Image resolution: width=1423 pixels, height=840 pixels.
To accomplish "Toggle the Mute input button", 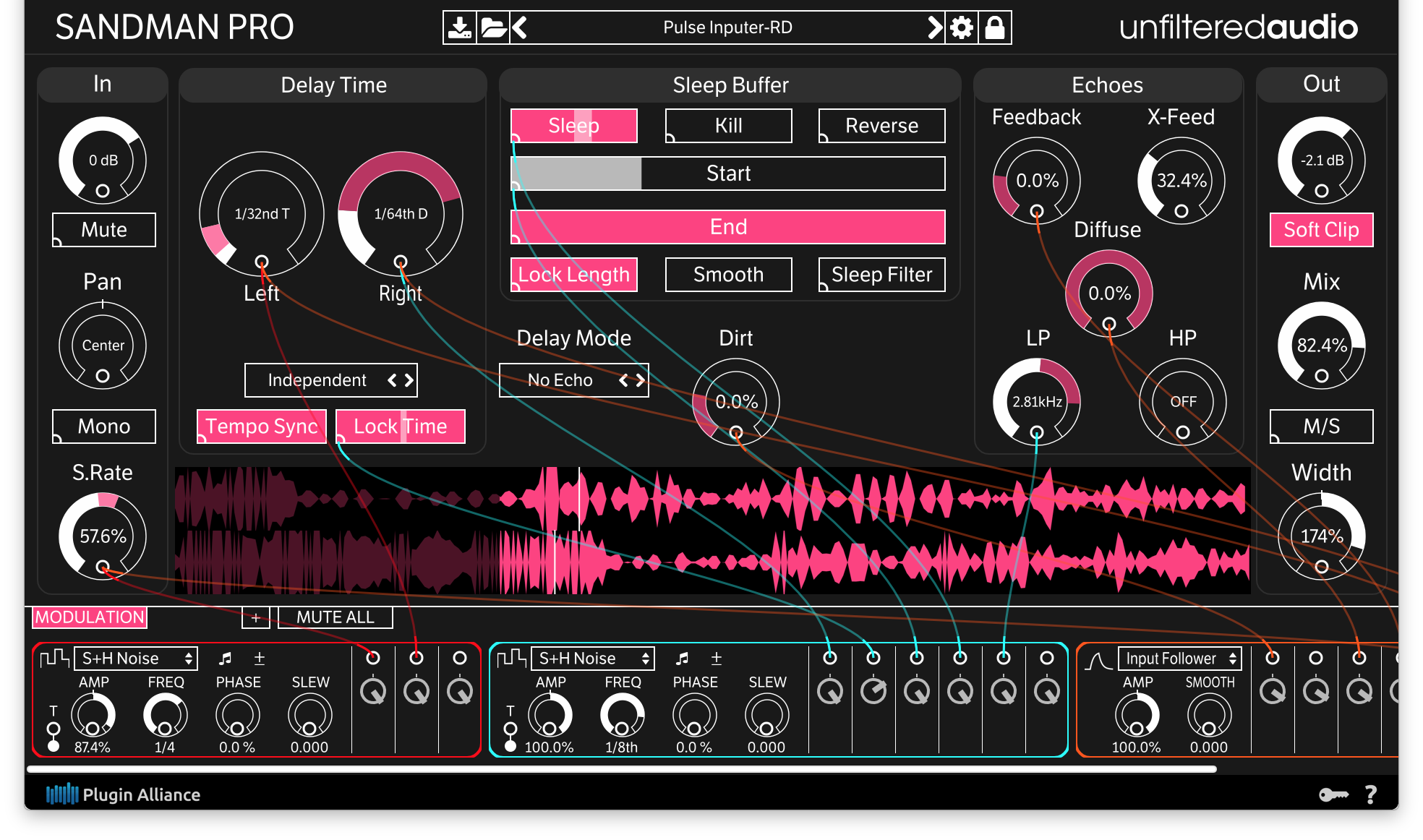I will (104, 230).
